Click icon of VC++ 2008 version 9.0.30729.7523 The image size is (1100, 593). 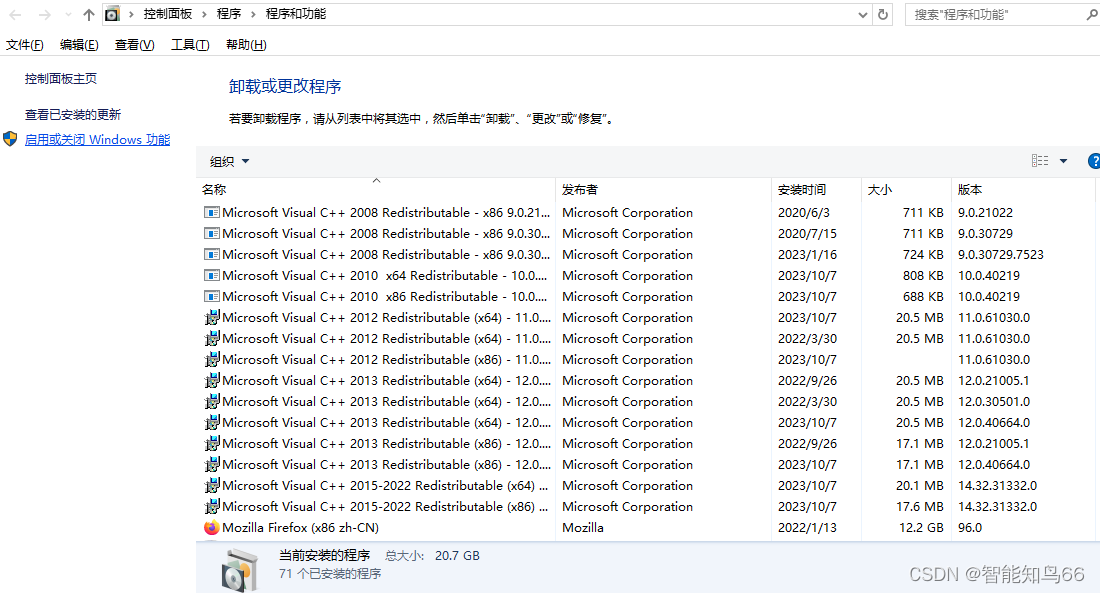(211, 255)
